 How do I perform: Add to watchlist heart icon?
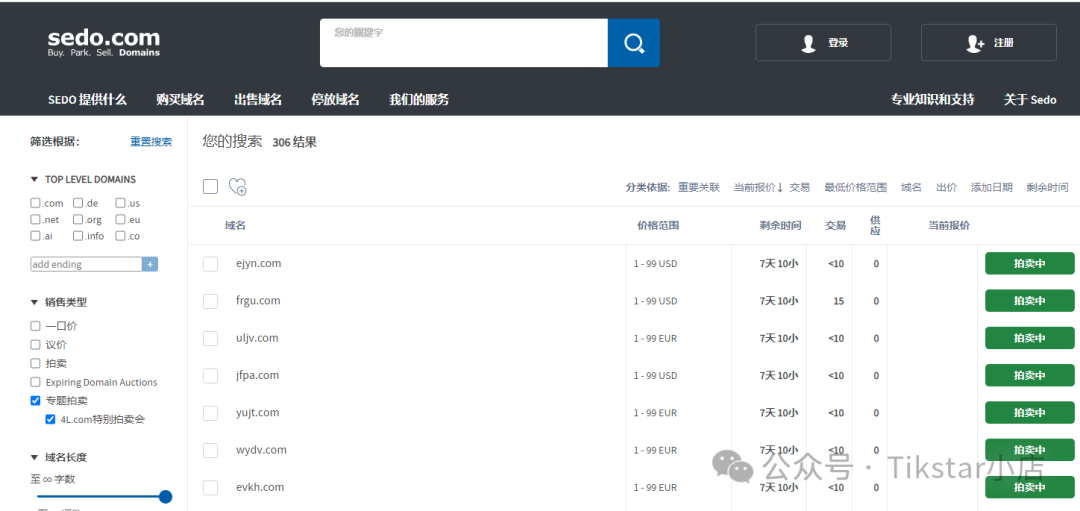pos(238,187)
